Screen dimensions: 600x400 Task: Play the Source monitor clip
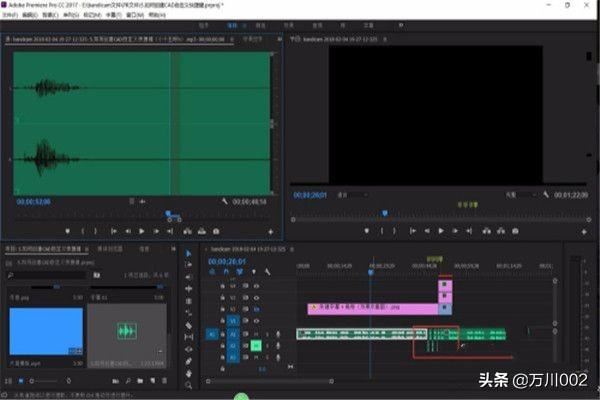(x=142, y=231)
